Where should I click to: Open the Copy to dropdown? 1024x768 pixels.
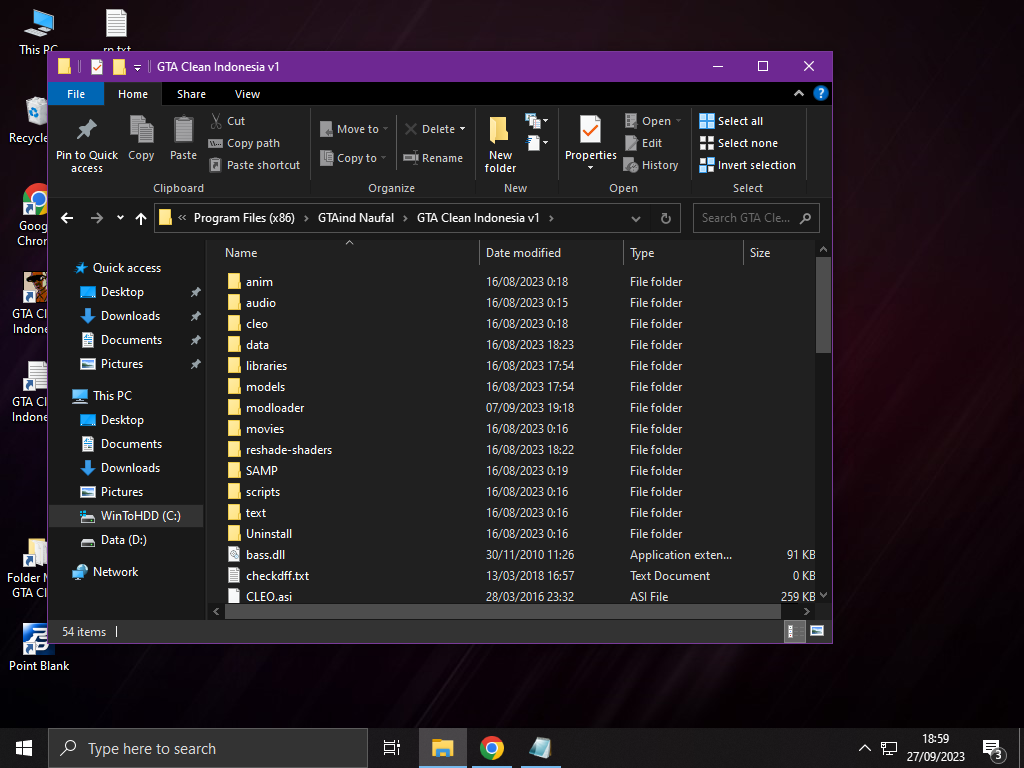(353, 157)
